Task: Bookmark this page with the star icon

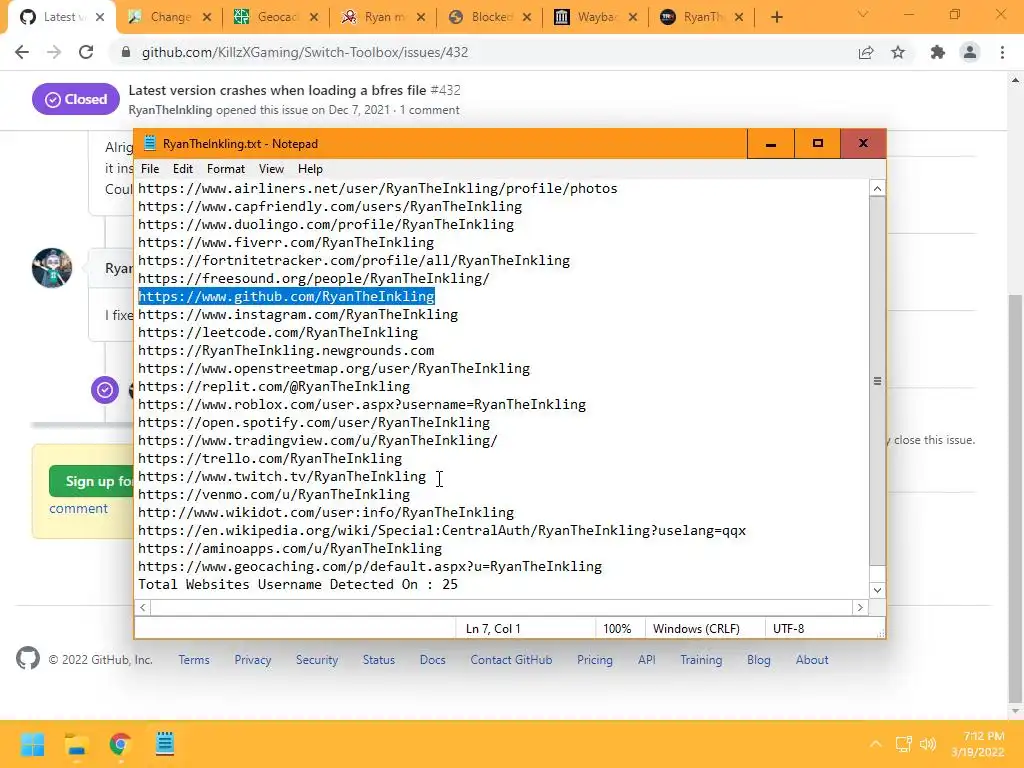Action: click(898, 52)
